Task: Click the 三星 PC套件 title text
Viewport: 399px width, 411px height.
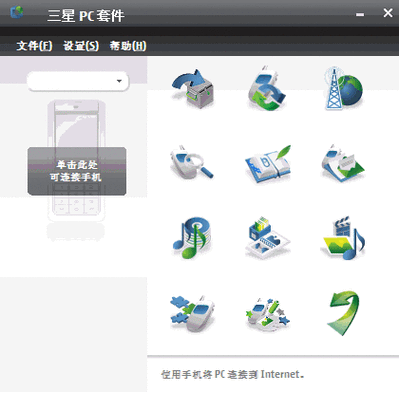Action: pyautogui.click(x=86, y=15)
